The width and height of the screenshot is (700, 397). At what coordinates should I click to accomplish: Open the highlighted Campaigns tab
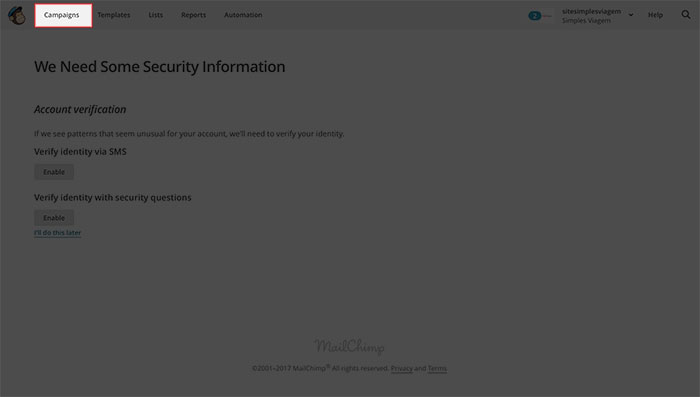[x=63, y=15]
